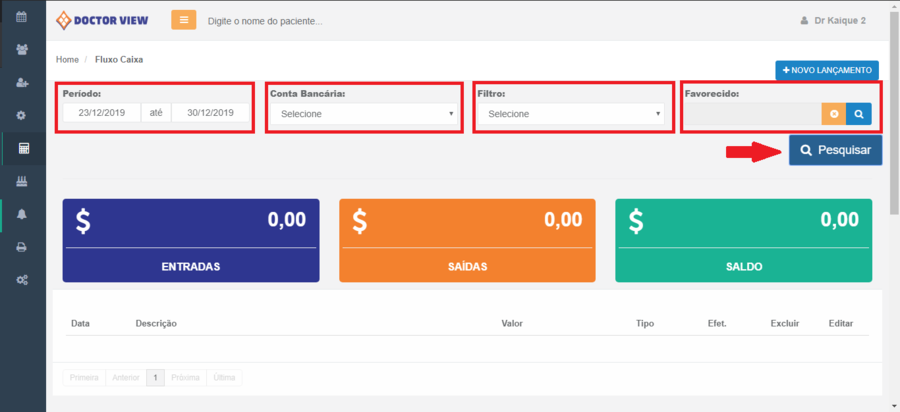Open the calculator icon in the sidebar

pyautogui.click(x=23, y=148)
